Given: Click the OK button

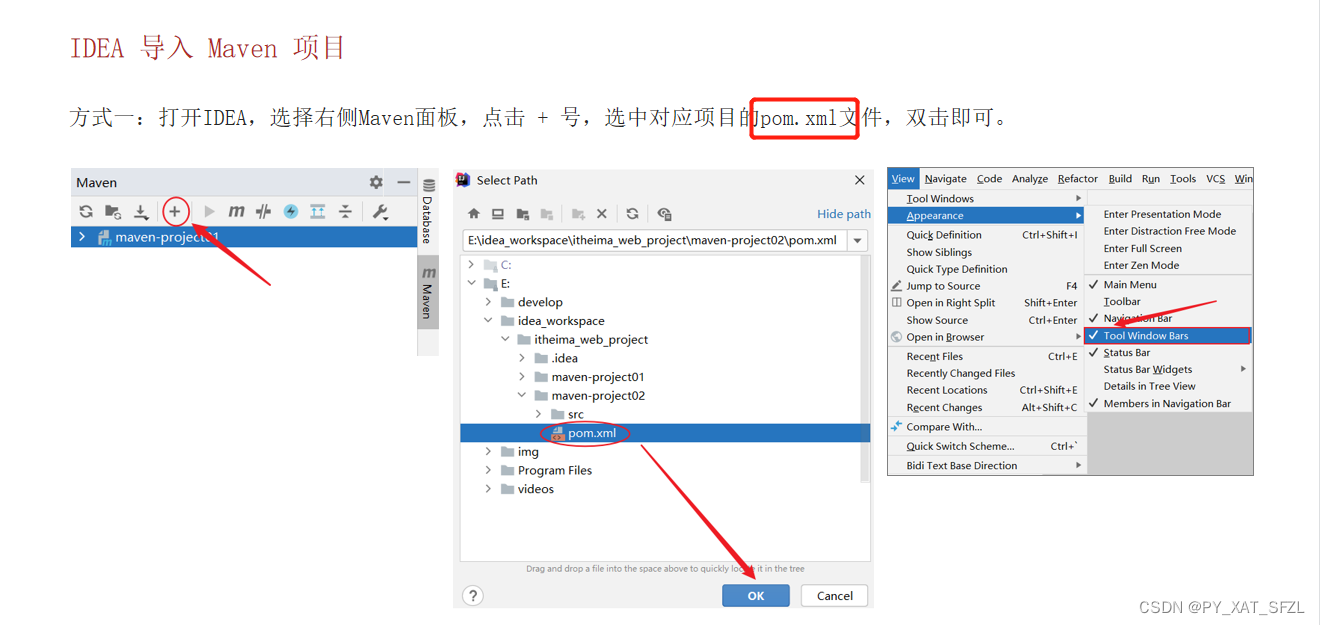Looking at the screenshot, I should (756, 595).
